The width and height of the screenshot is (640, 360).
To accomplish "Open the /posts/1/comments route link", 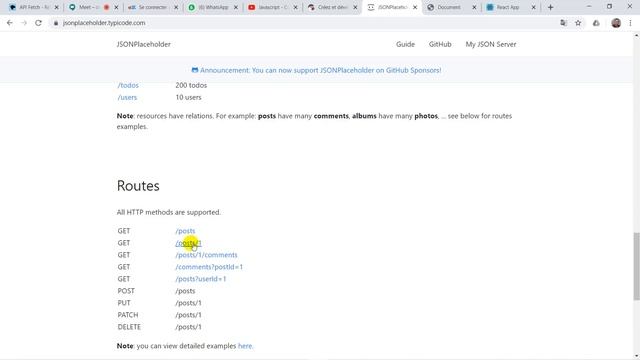I will [x=206, y=255].
